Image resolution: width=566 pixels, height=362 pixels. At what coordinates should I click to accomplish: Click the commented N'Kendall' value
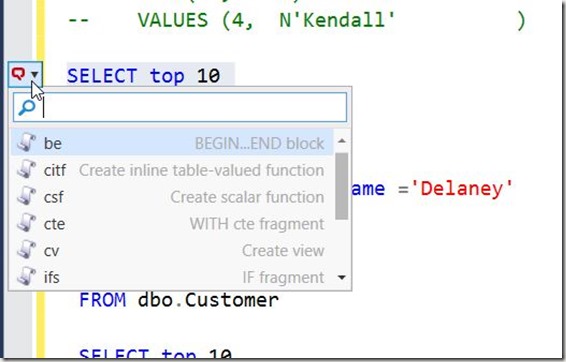pyautogui.click(x=338, y=20)
